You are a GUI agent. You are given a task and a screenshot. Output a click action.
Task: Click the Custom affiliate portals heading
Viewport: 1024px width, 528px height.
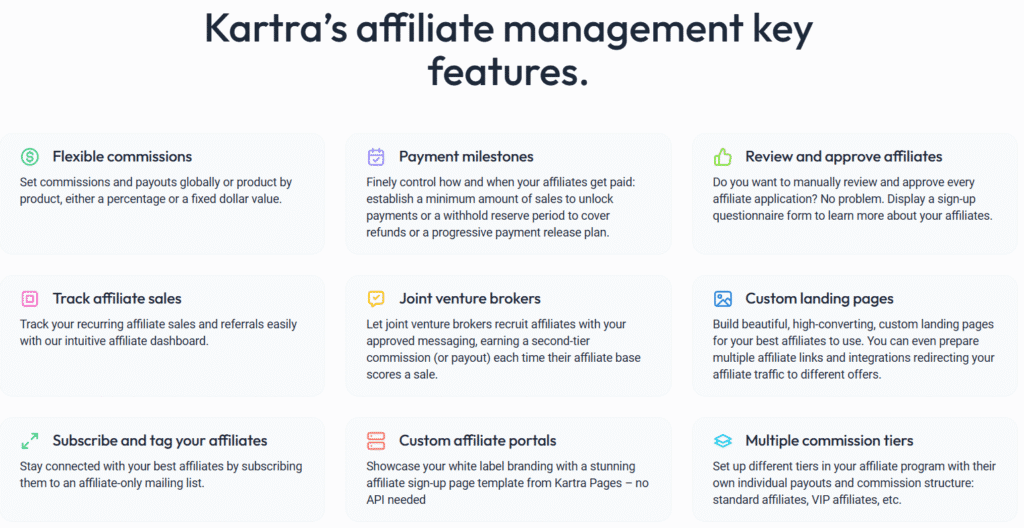(478, 441)
